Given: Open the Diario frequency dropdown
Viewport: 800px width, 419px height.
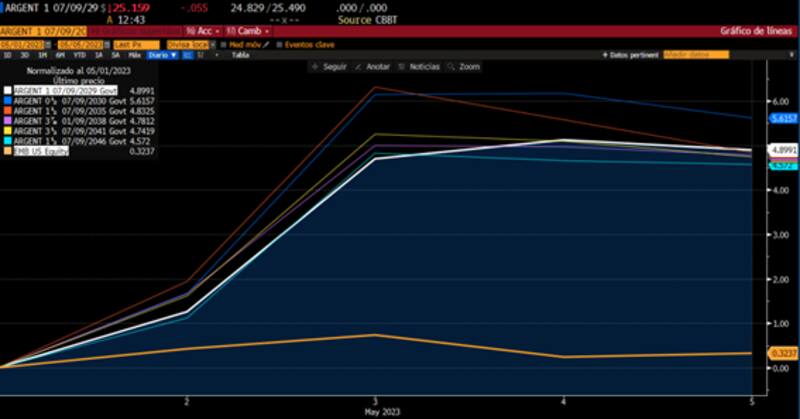Looking at the screenshot, I should 161,55.
